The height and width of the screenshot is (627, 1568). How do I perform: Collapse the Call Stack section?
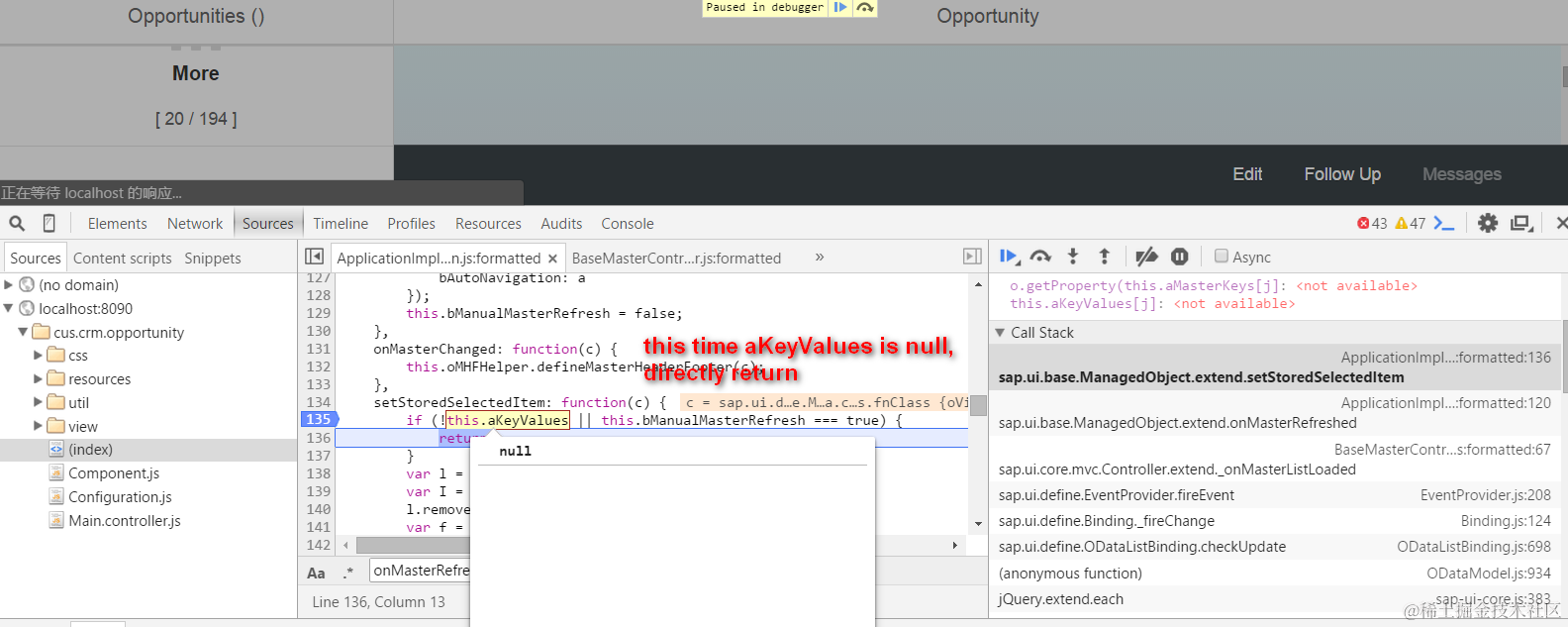tap(1000, 333)
